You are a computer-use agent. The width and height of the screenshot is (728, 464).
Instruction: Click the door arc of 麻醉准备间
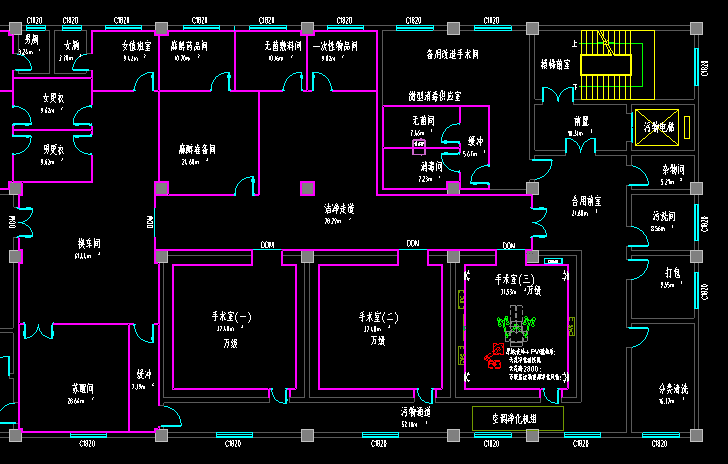[243, 186]
